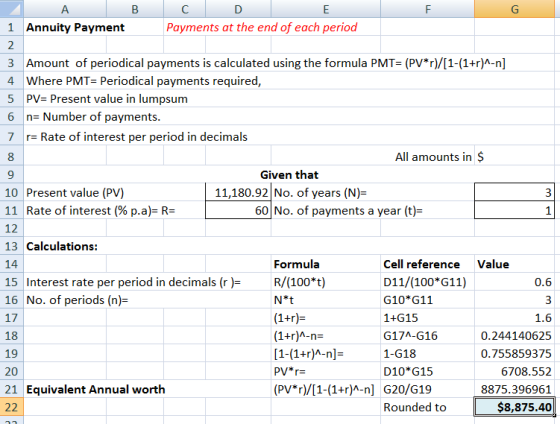The image size is (560, 424).
Task: Click 'D11/(100*G11)' cell reference
Action: pyautogui.click(x=425, y=282)
